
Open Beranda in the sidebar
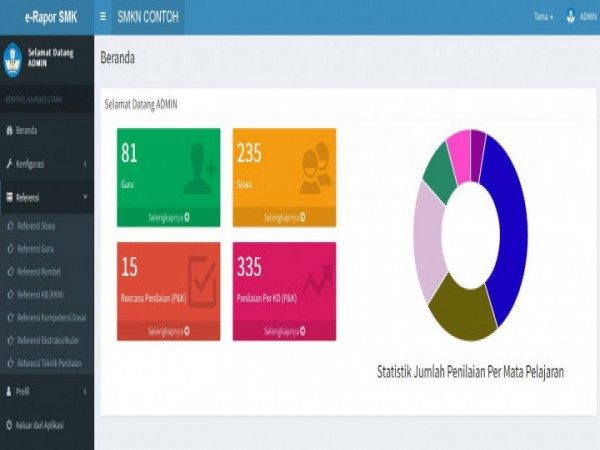coord(47,130)
